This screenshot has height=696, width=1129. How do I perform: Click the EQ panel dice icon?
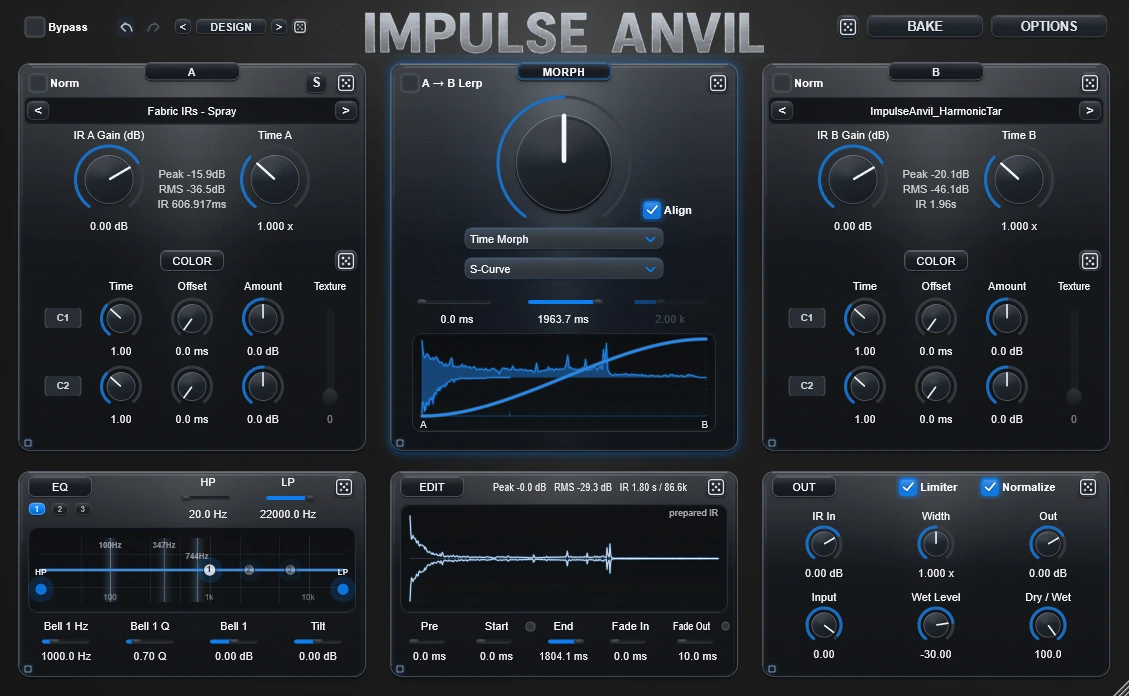344,487
